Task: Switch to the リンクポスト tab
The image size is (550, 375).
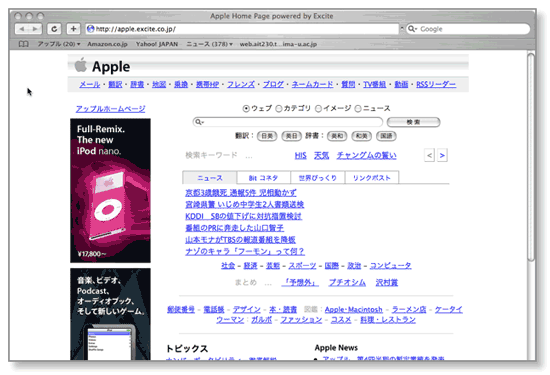Action: click(x=371, y=178)
